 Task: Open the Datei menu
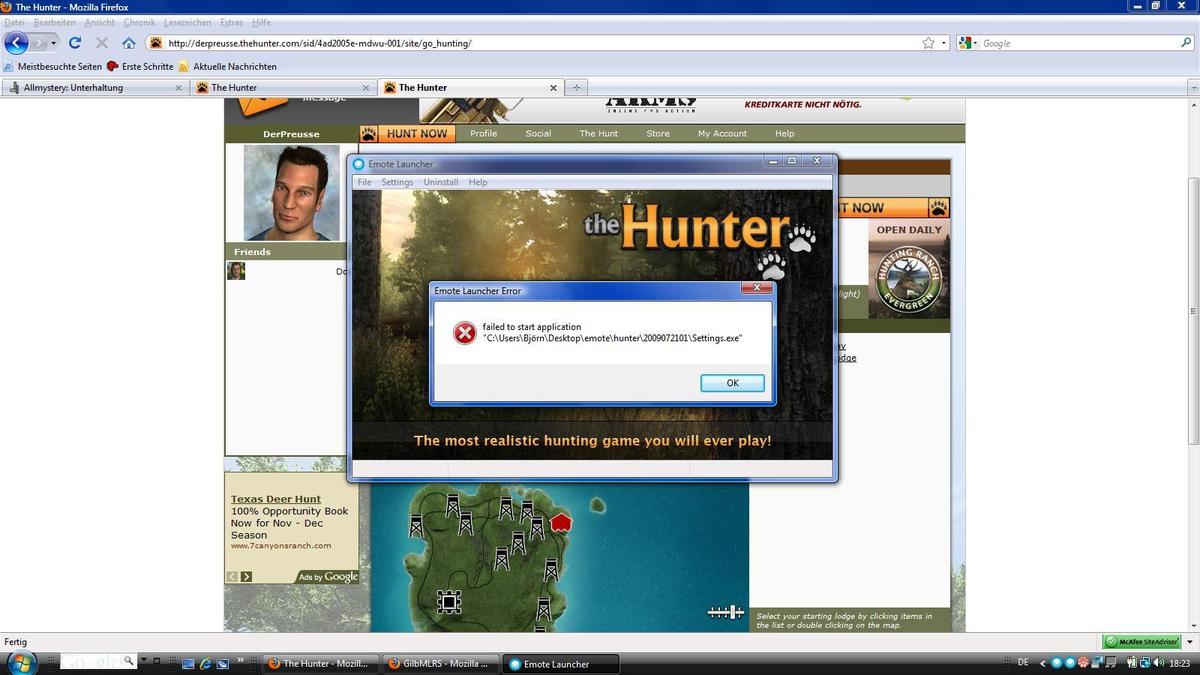click(x=14, y=22)
